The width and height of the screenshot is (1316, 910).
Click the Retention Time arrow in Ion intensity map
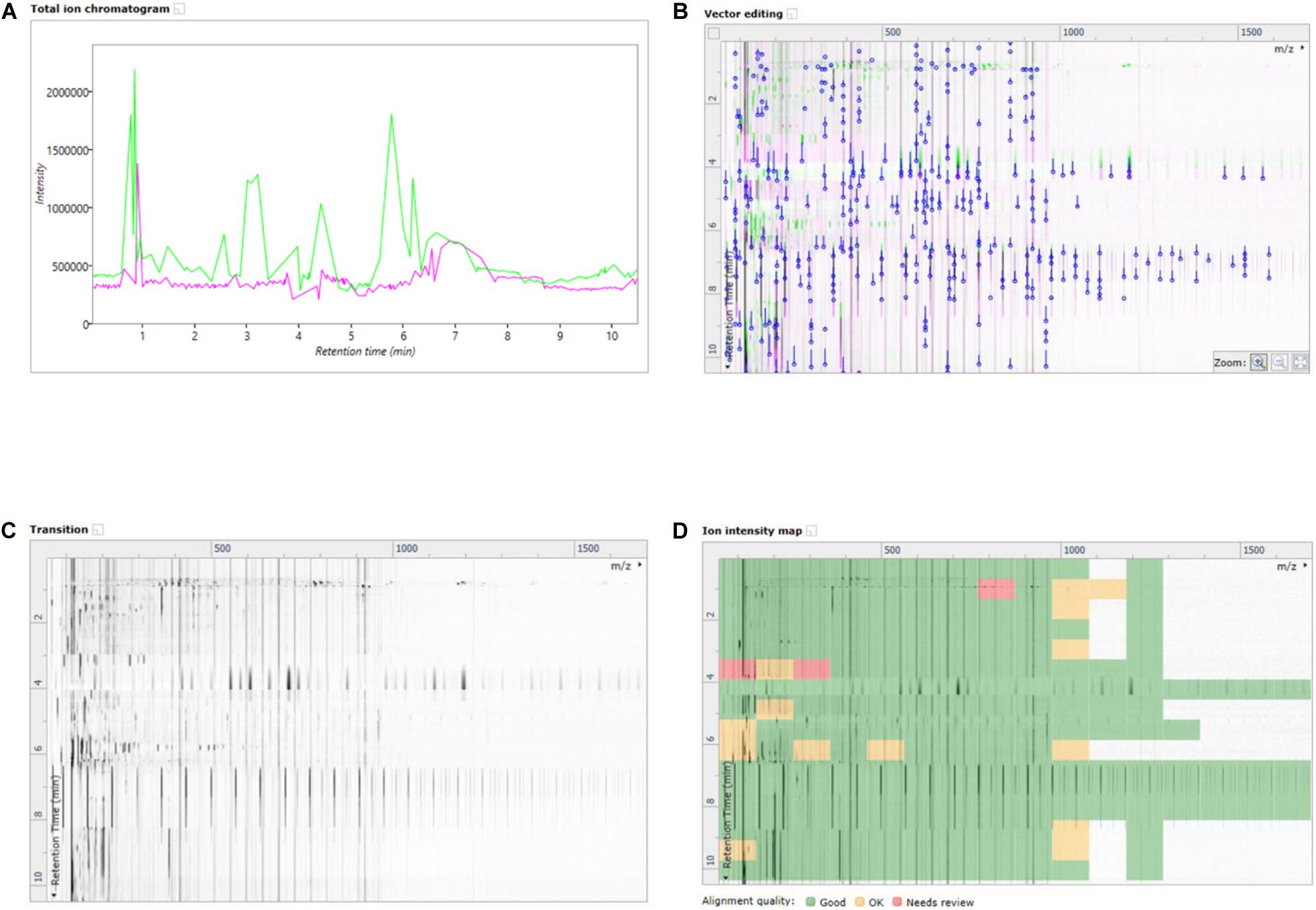click(727, 878)
